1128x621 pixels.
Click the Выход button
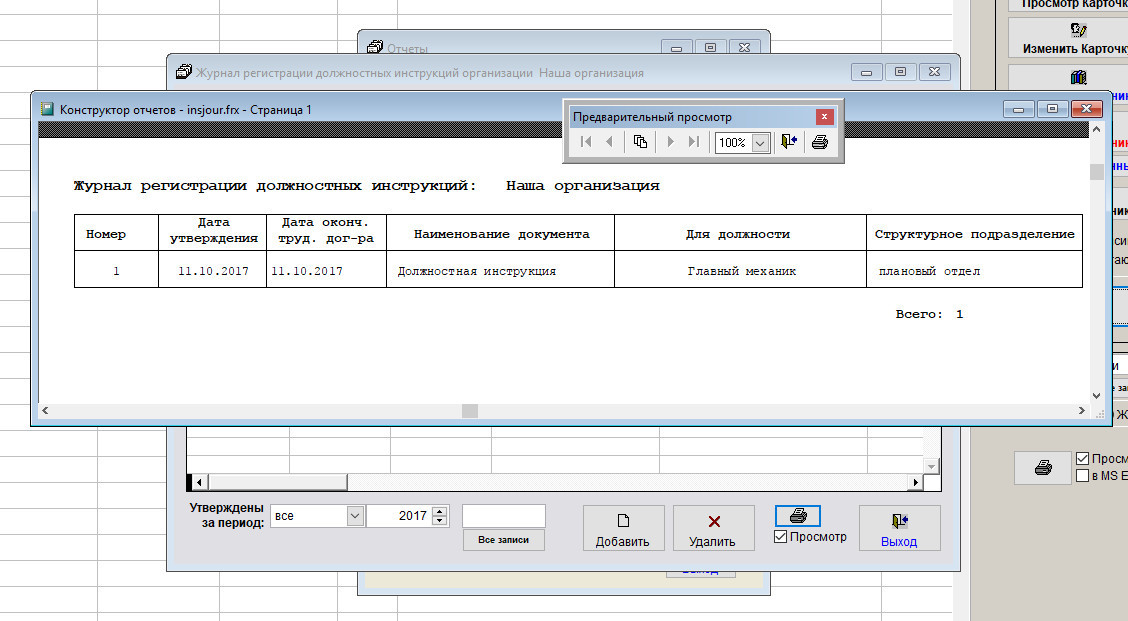tap(899, 528)
